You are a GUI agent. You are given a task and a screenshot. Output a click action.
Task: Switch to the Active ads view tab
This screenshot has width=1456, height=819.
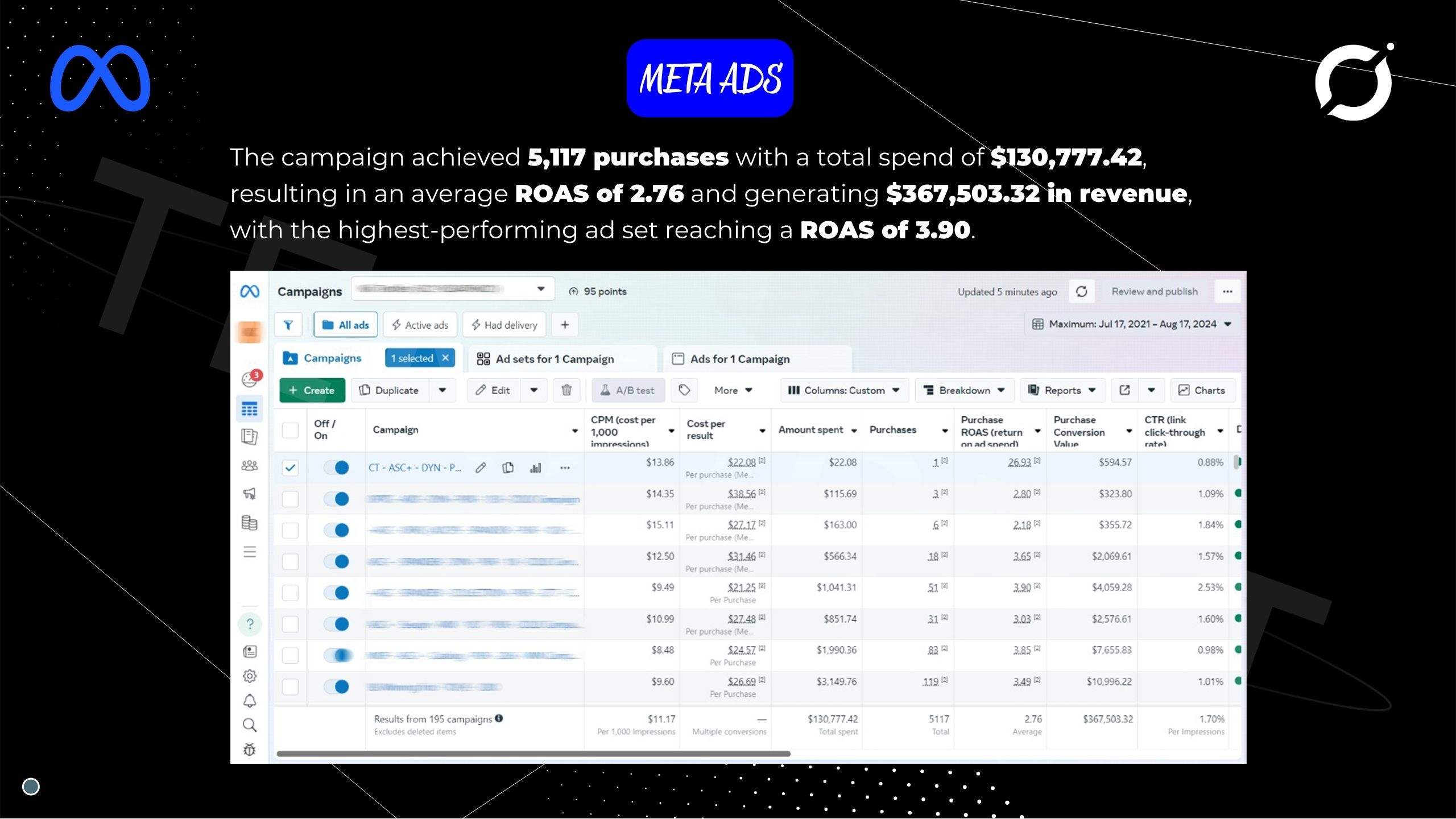coord(420,325)
